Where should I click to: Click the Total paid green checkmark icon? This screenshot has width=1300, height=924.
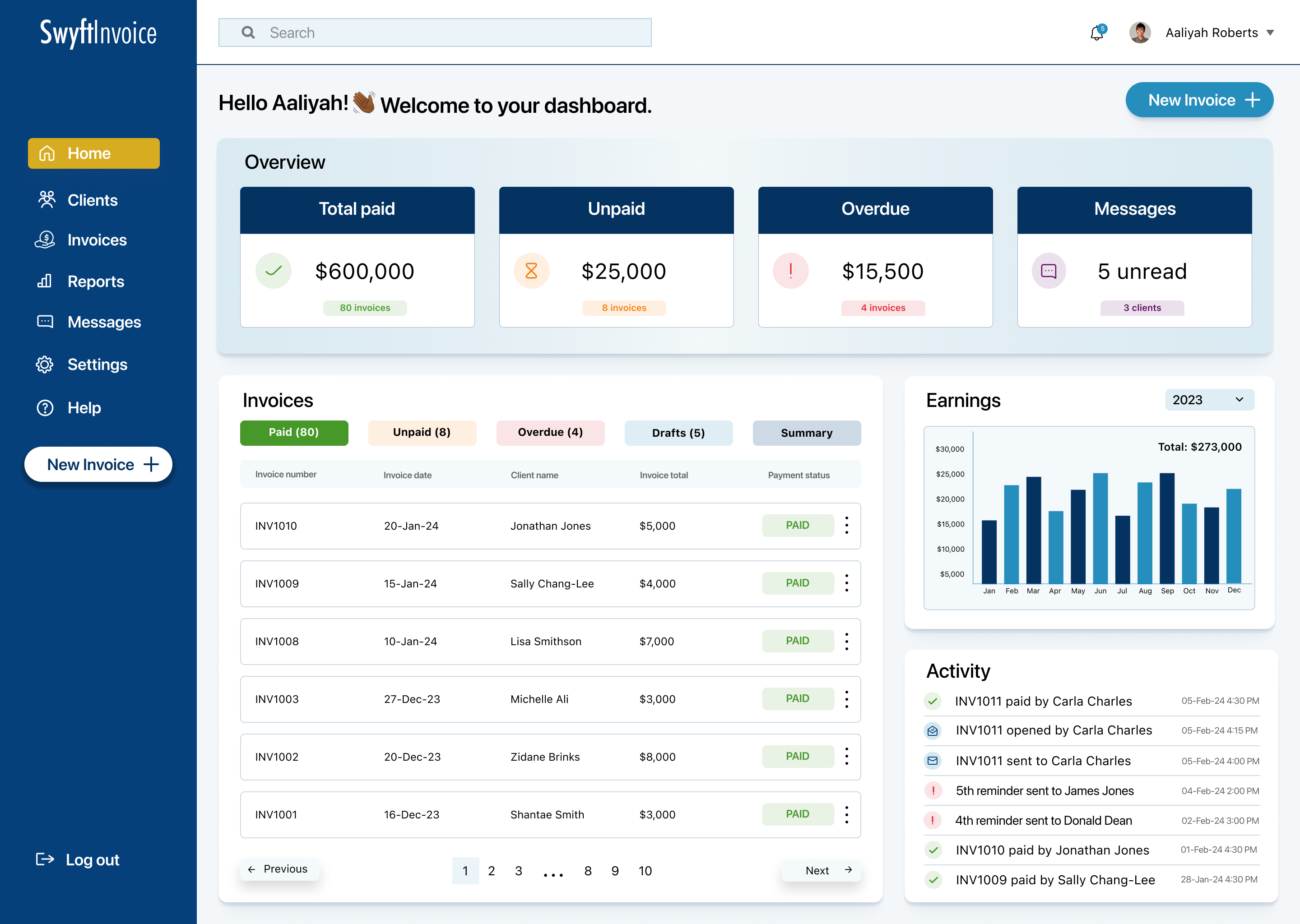point(273,271)
